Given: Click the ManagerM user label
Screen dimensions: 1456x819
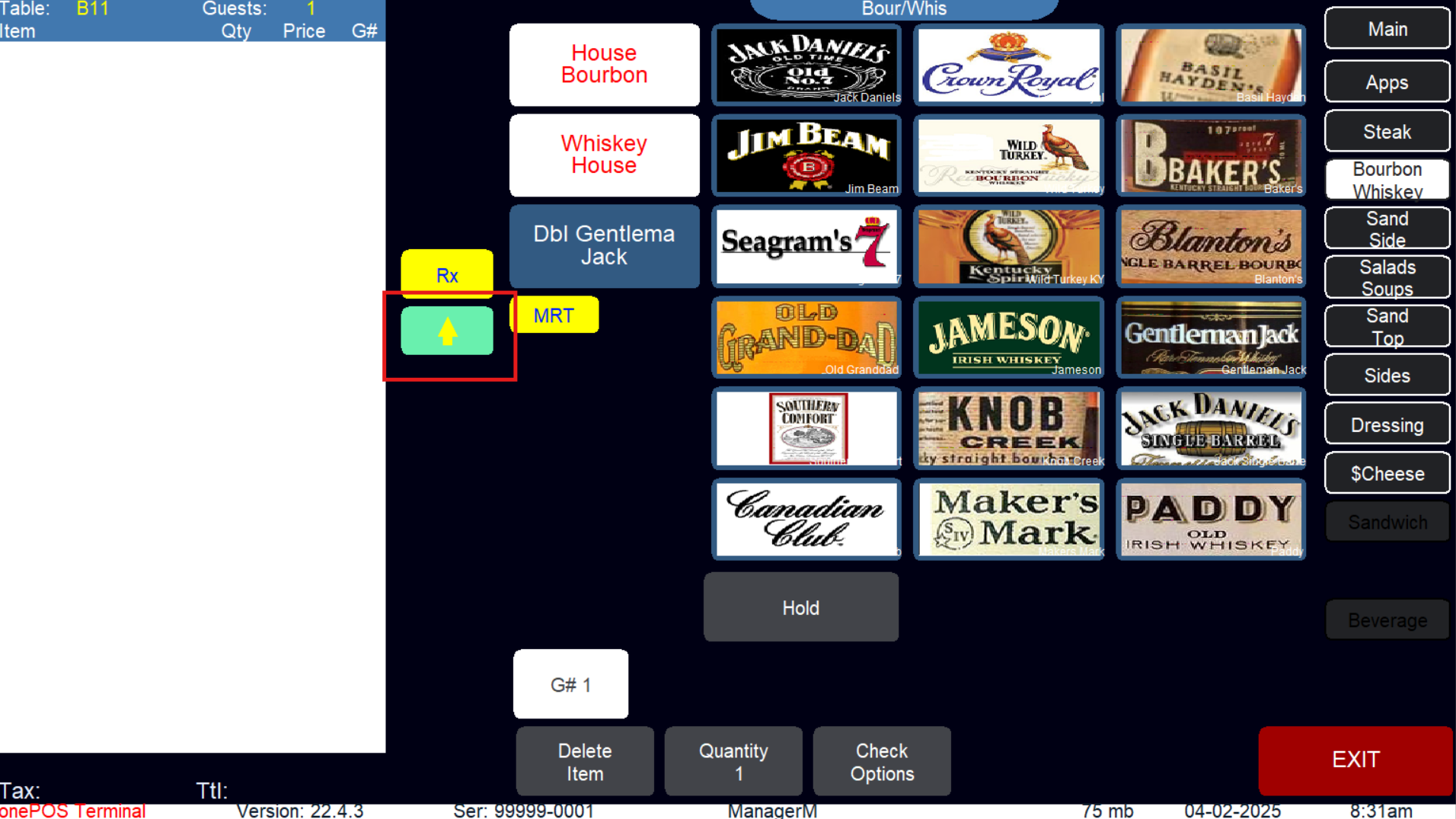Looking at the screenshot, I should (772, 811).
